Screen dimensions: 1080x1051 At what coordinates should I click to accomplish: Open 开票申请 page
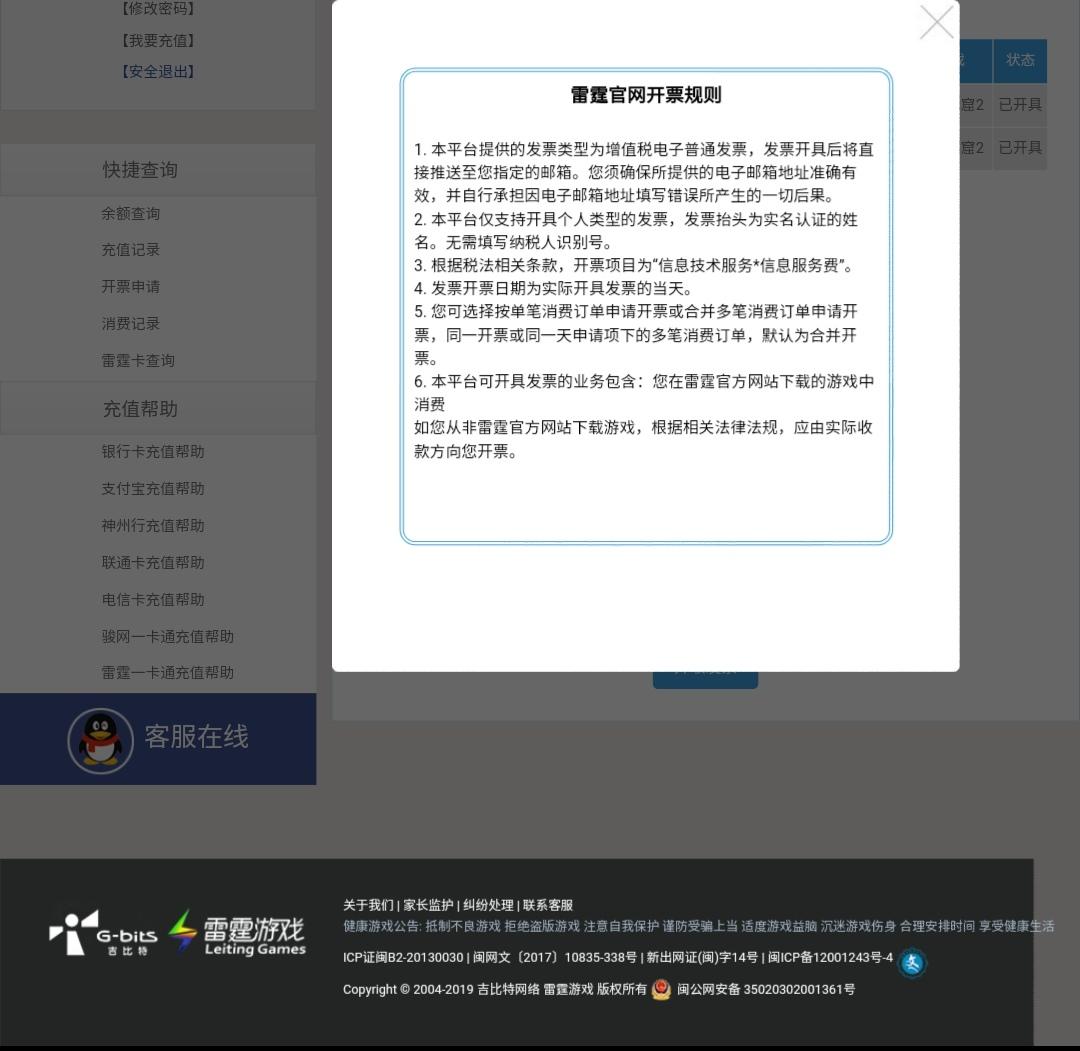[131, 287]
